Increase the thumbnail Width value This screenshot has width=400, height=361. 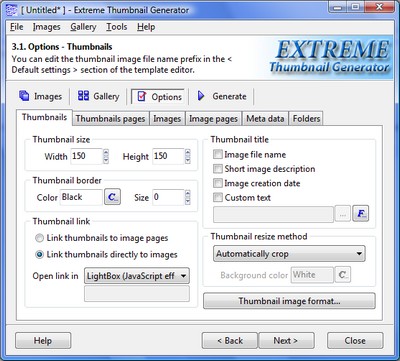[x=106, y=153]
